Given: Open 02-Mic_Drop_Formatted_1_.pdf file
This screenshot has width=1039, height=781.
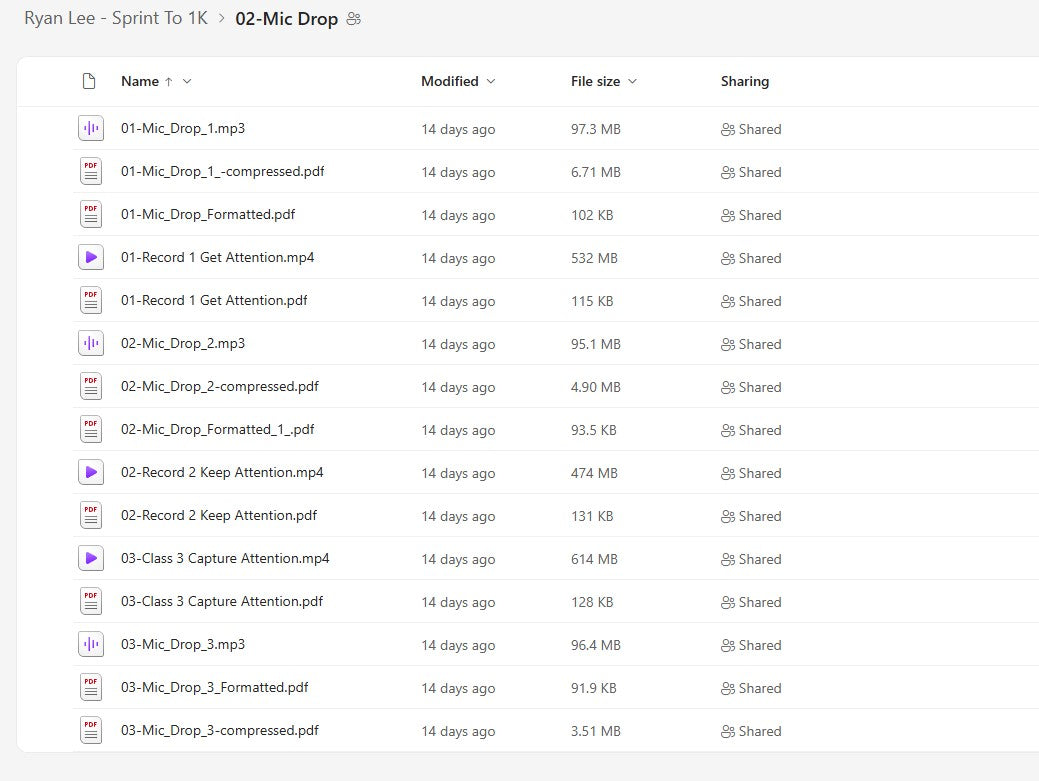Looking at the screenshot, I should click(x=217, y=430).
